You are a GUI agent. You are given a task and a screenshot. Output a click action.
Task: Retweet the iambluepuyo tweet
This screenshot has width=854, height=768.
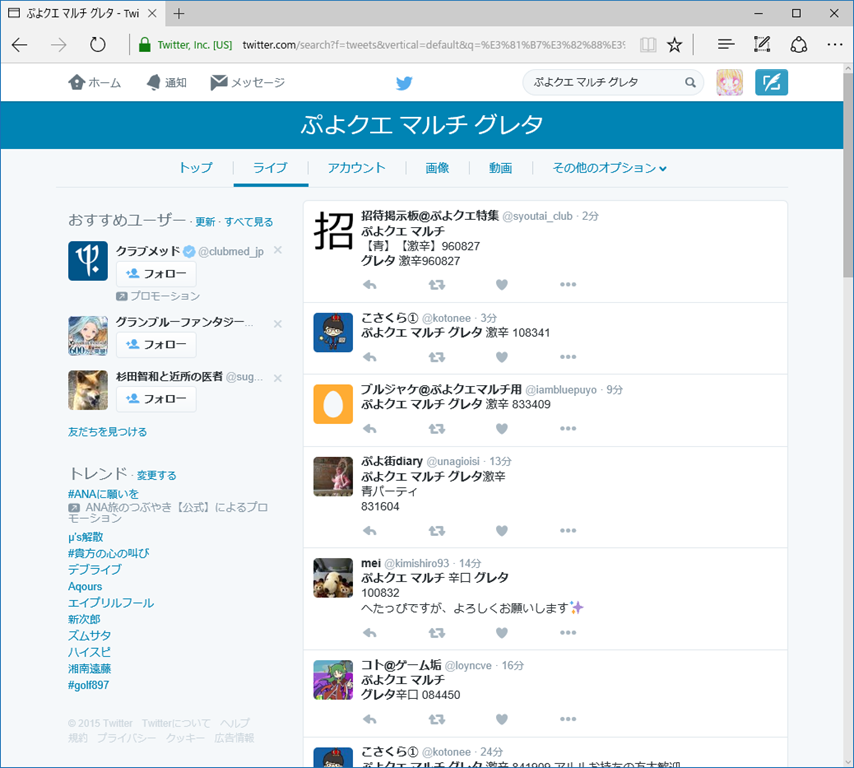(x=436, y=429)
